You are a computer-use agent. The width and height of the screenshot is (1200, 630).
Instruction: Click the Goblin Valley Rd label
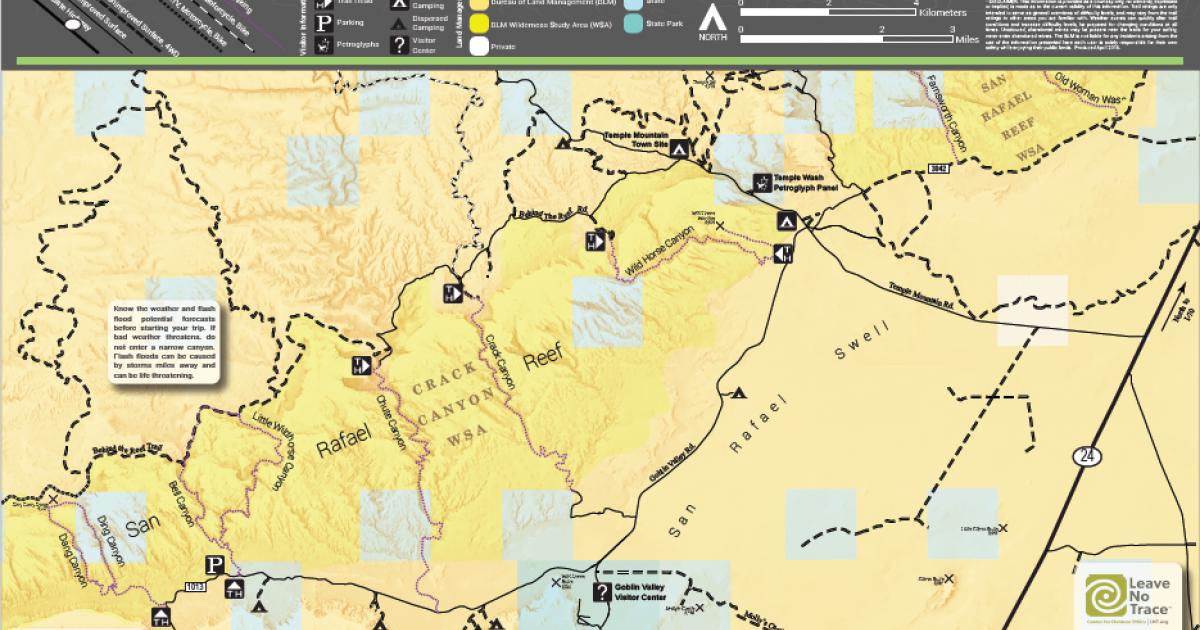[x=671, y=463]
